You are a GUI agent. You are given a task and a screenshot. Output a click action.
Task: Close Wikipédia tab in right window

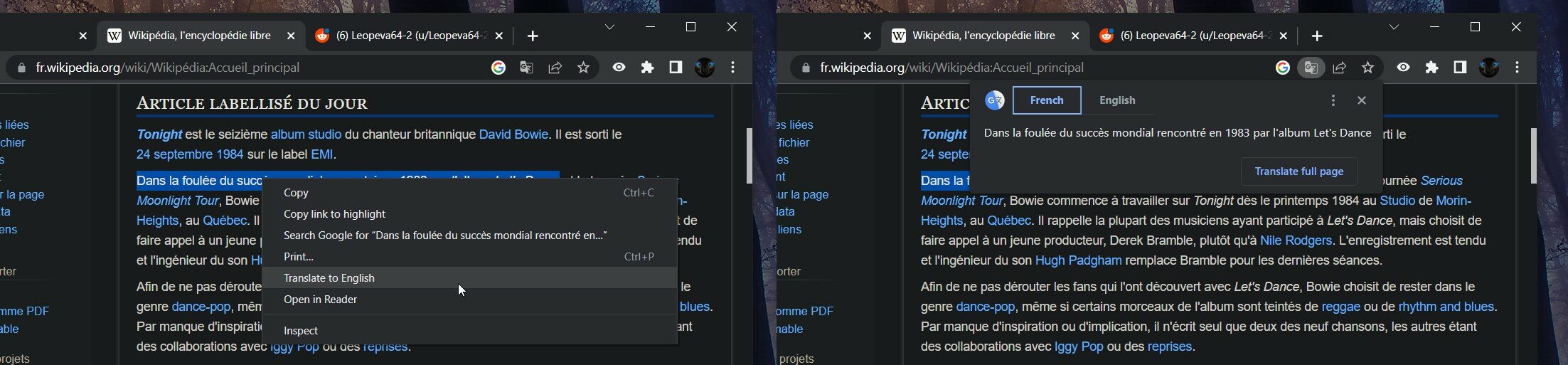1075,36
